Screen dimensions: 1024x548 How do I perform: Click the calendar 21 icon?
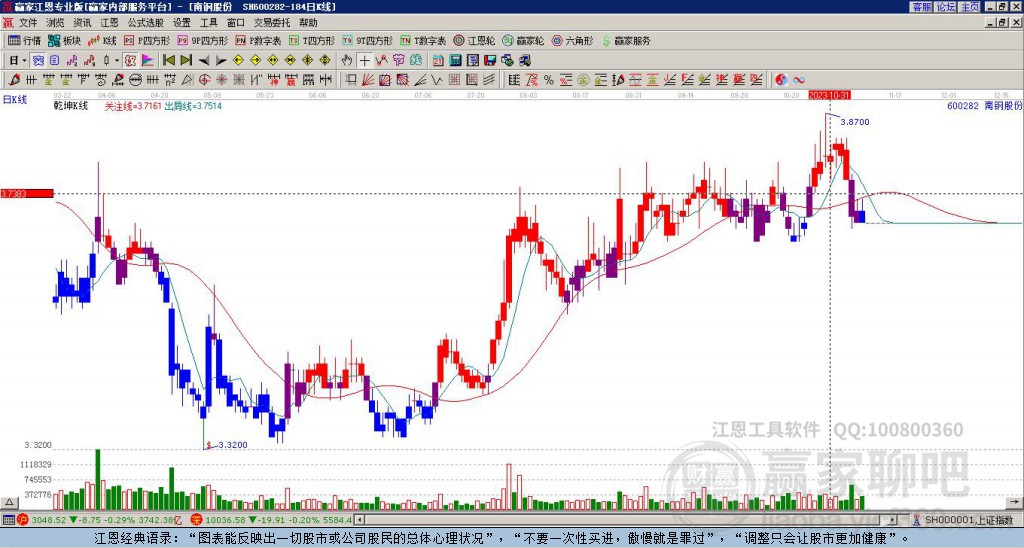coord(438,61)
